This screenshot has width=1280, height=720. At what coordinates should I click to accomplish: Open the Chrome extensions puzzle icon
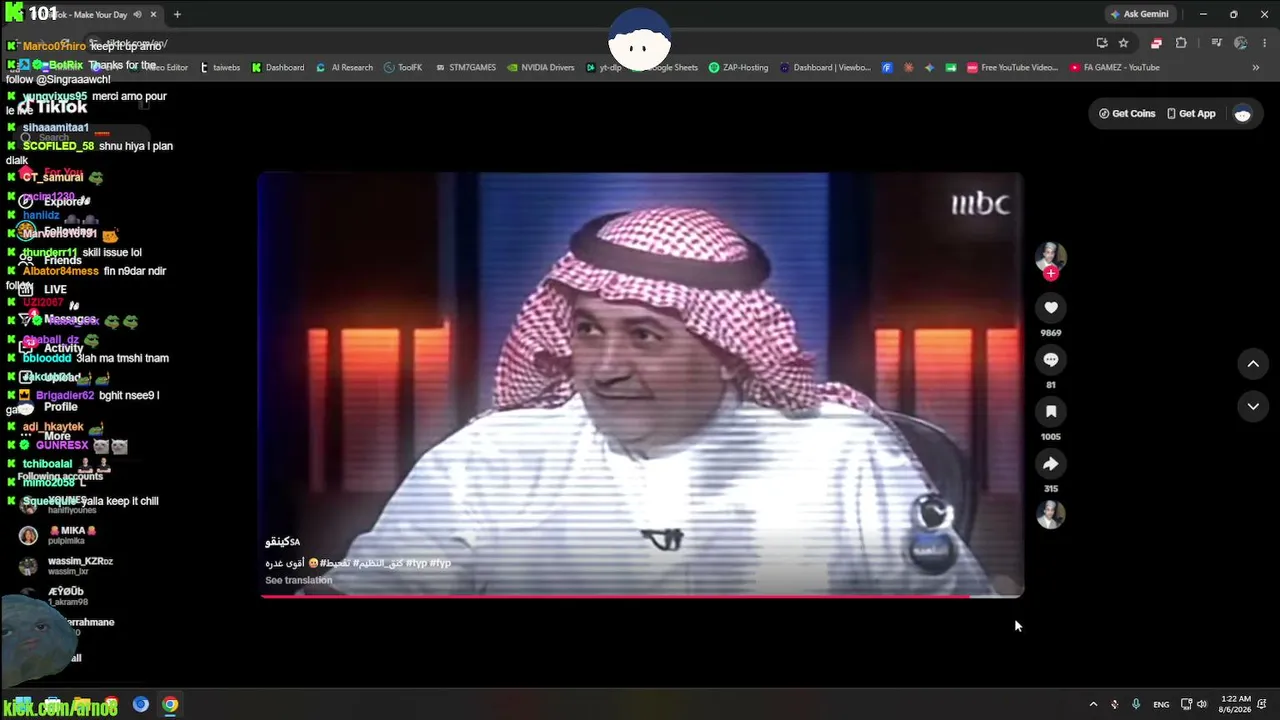click(x=1181, y=43)
